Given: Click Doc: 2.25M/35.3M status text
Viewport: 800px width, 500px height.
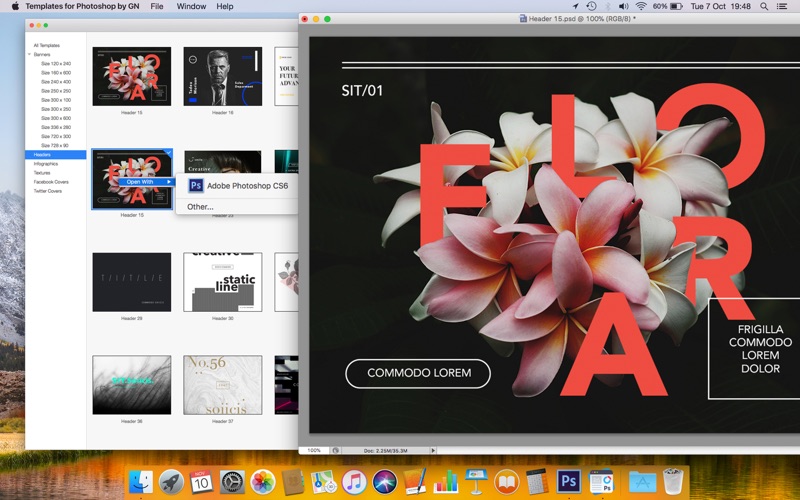Looking at the screenshot, I should [385, 451].
